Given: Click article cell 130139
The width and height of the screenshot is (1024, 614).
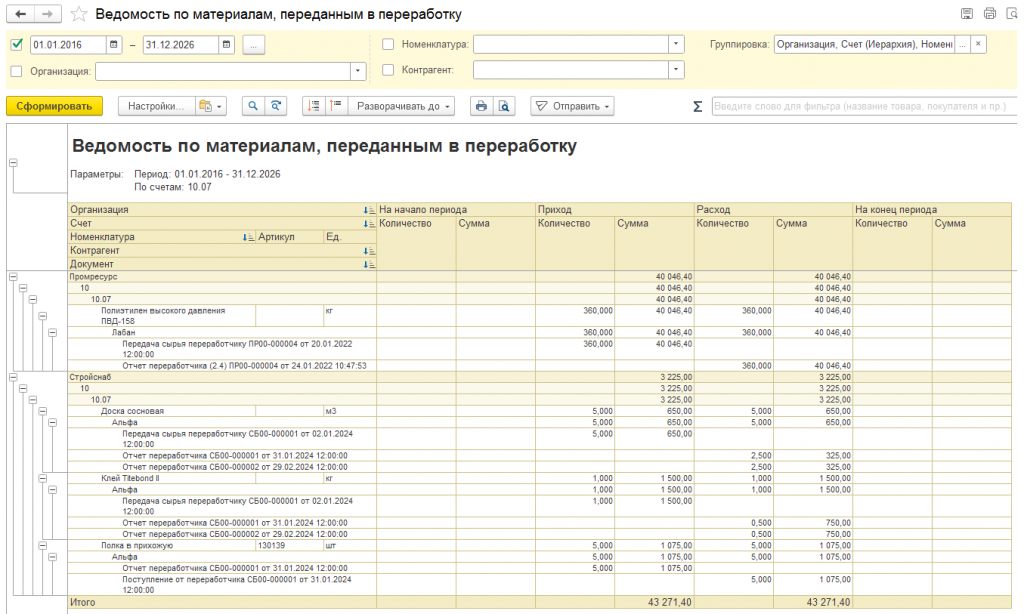Looking at the screenshot, I should (272, 545).
